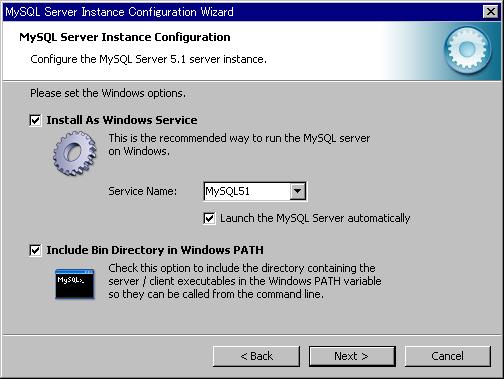Click 'Configure the MySQL Server 5.1 server instance.' text
Screen dimensions: 504x379
148,59
